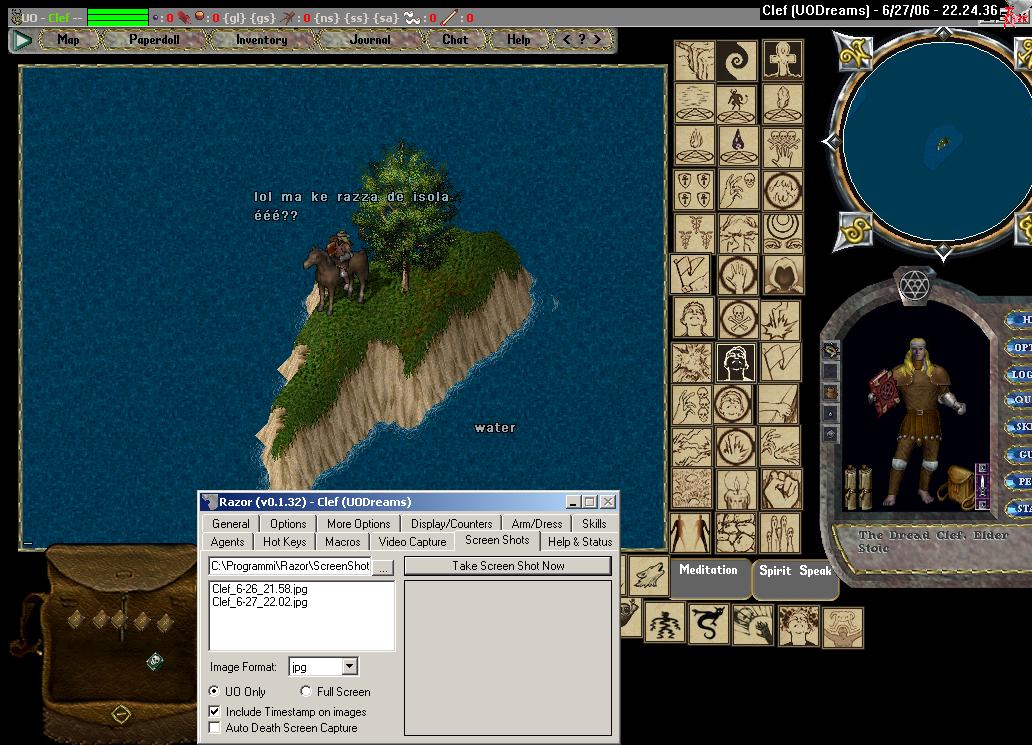Click the four ankh shields icon
This screenshot has width=1032, height=745.
click(x=694, y=190)
